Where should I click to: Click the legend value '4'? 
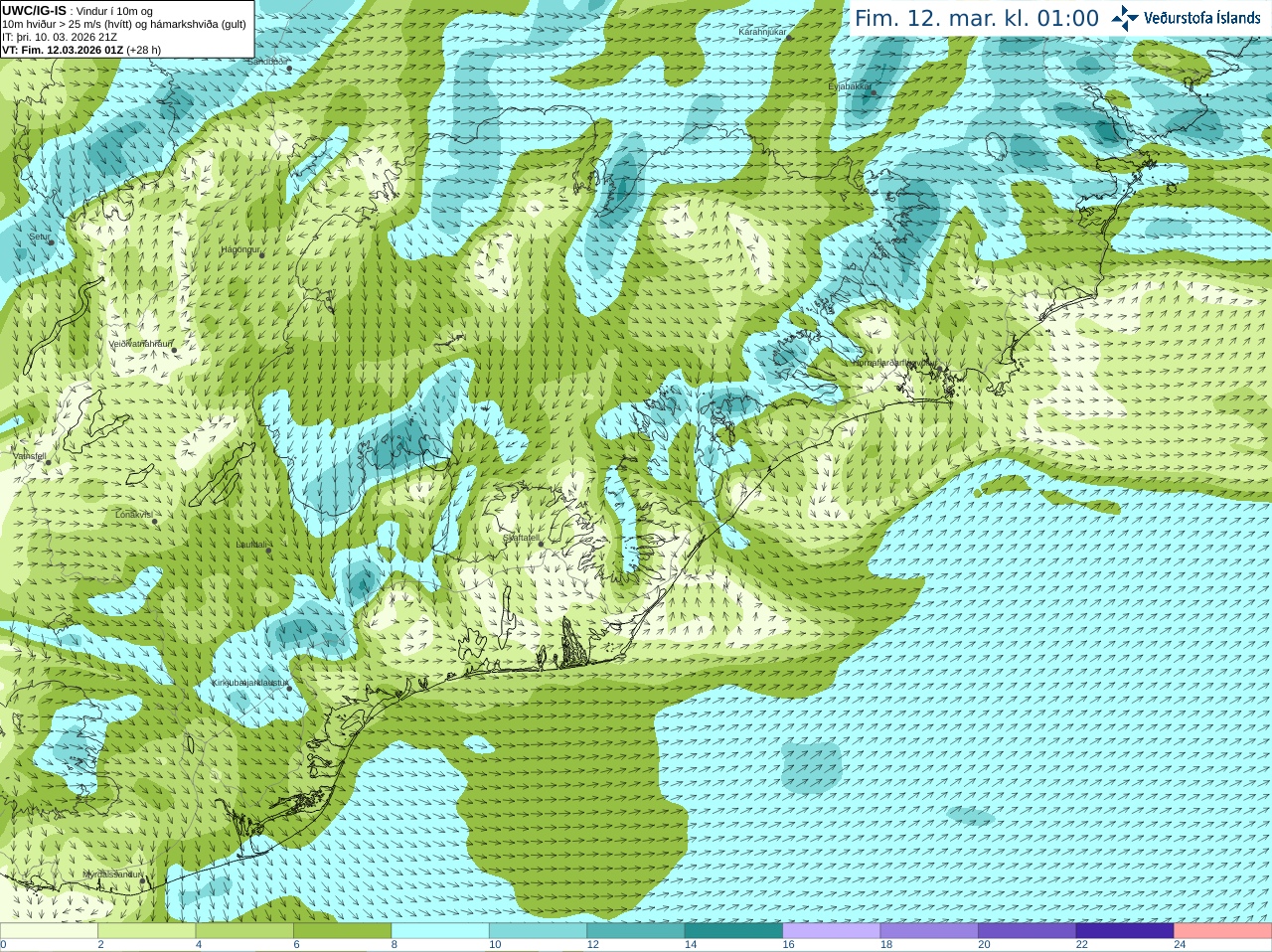pyautogui.click(x=199, y=945)
